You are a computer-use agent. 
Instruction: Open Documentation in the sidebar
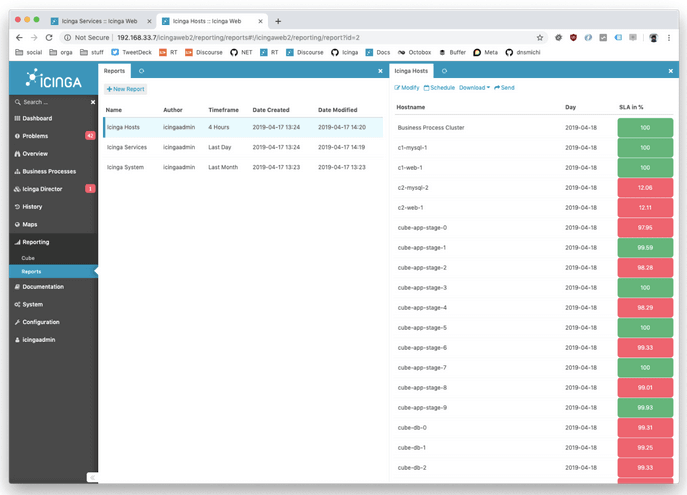tap(53, 286)
